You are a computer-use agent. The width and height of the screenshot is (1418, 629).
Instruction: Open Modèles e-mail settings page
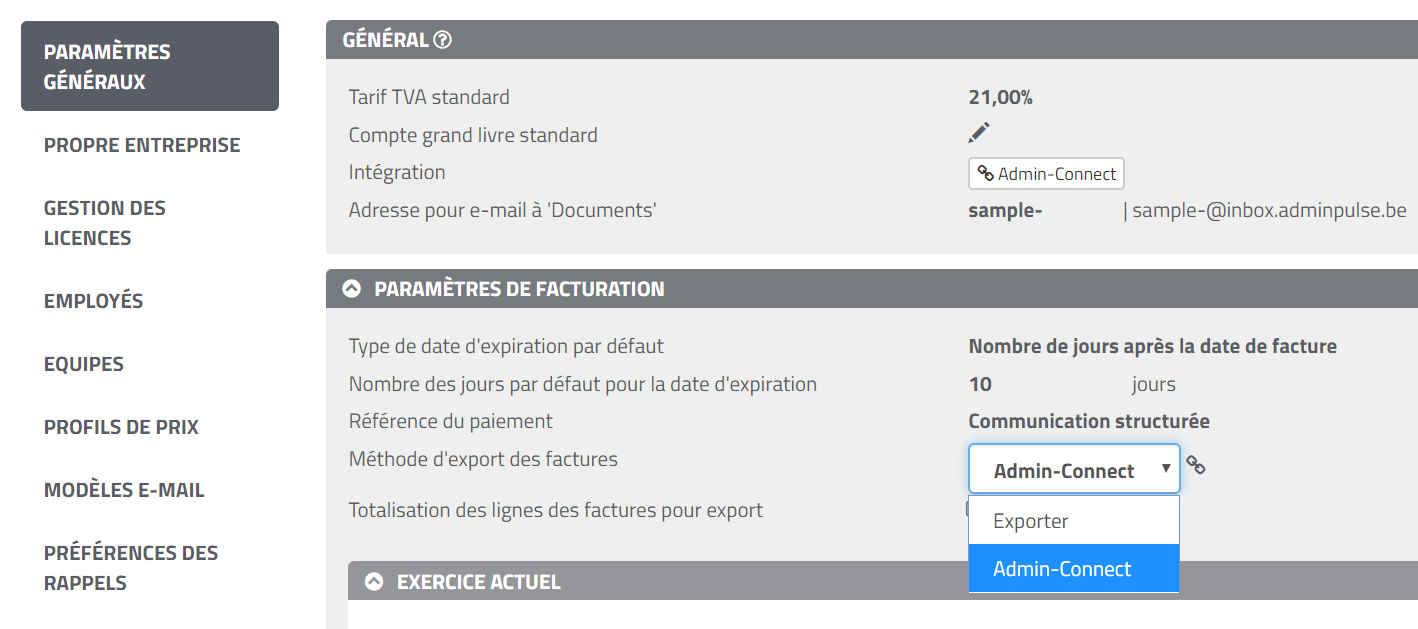[x=124, y=490]
